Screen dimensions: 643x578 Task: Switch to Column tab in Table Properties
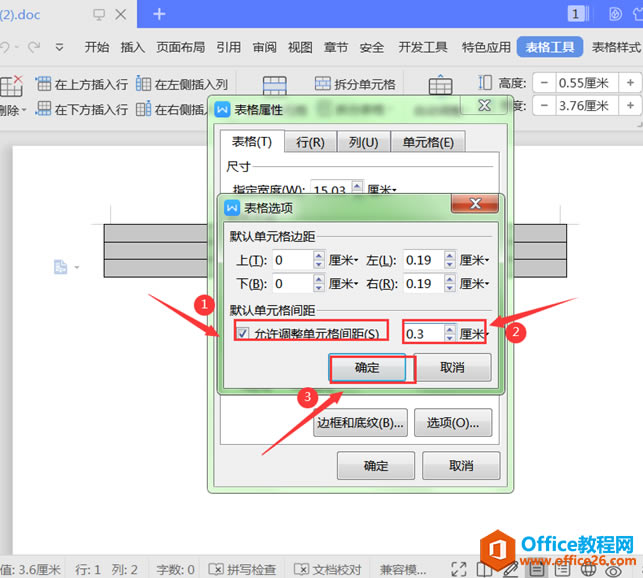click(x=363, y=142)
